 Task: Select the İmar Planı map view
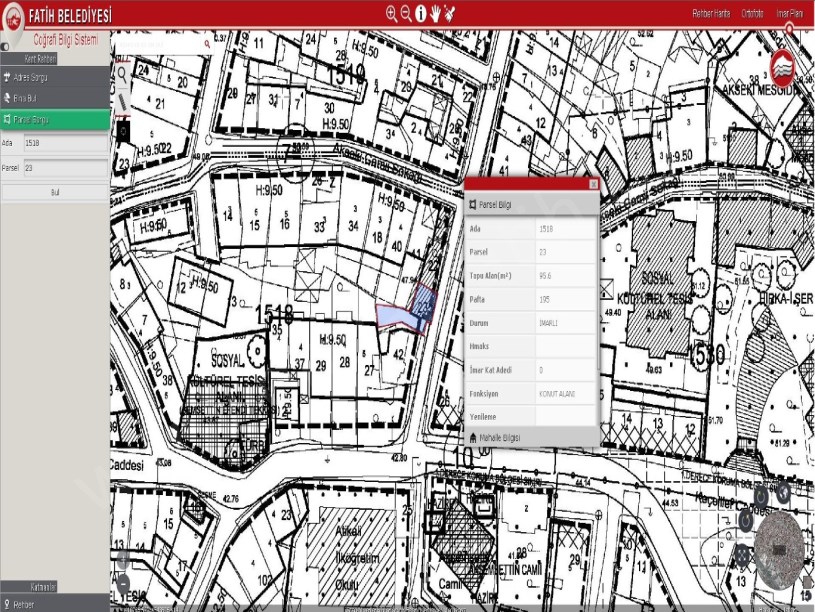point(789,14)
